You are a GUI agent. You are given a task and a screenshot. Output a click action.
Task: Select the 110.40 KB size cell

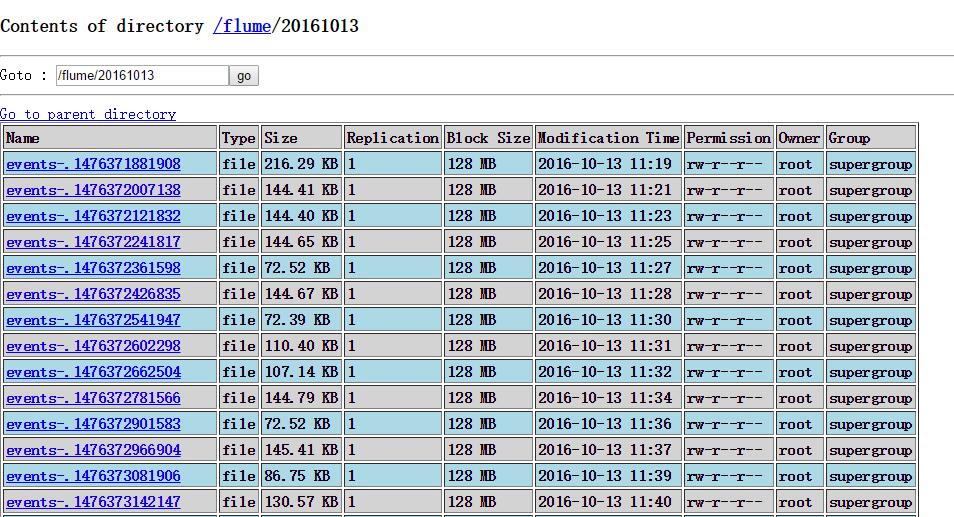coord(301,346)
